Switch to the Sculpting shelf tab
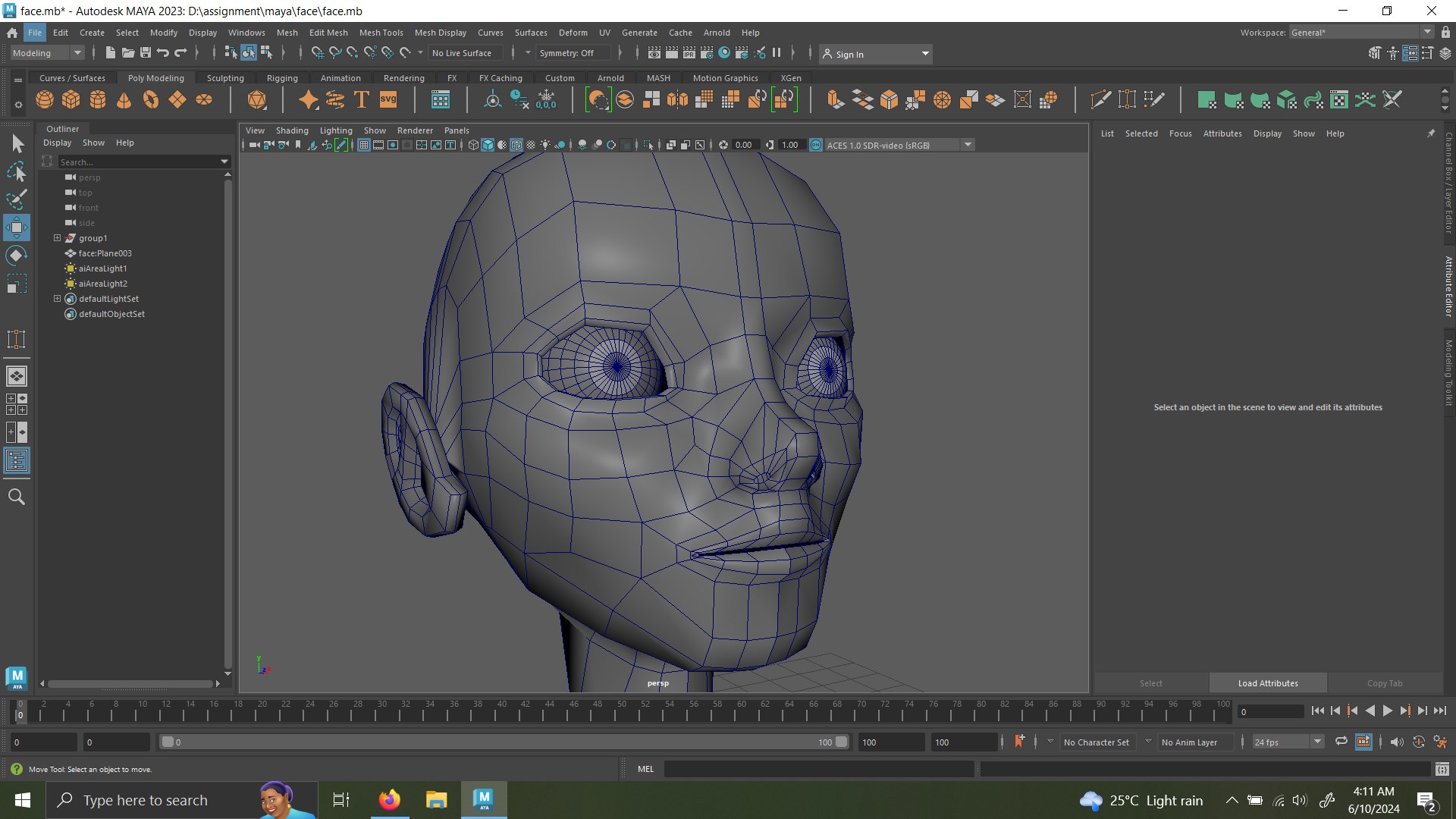Screen dimensions: 1456x819 (225, 78)
